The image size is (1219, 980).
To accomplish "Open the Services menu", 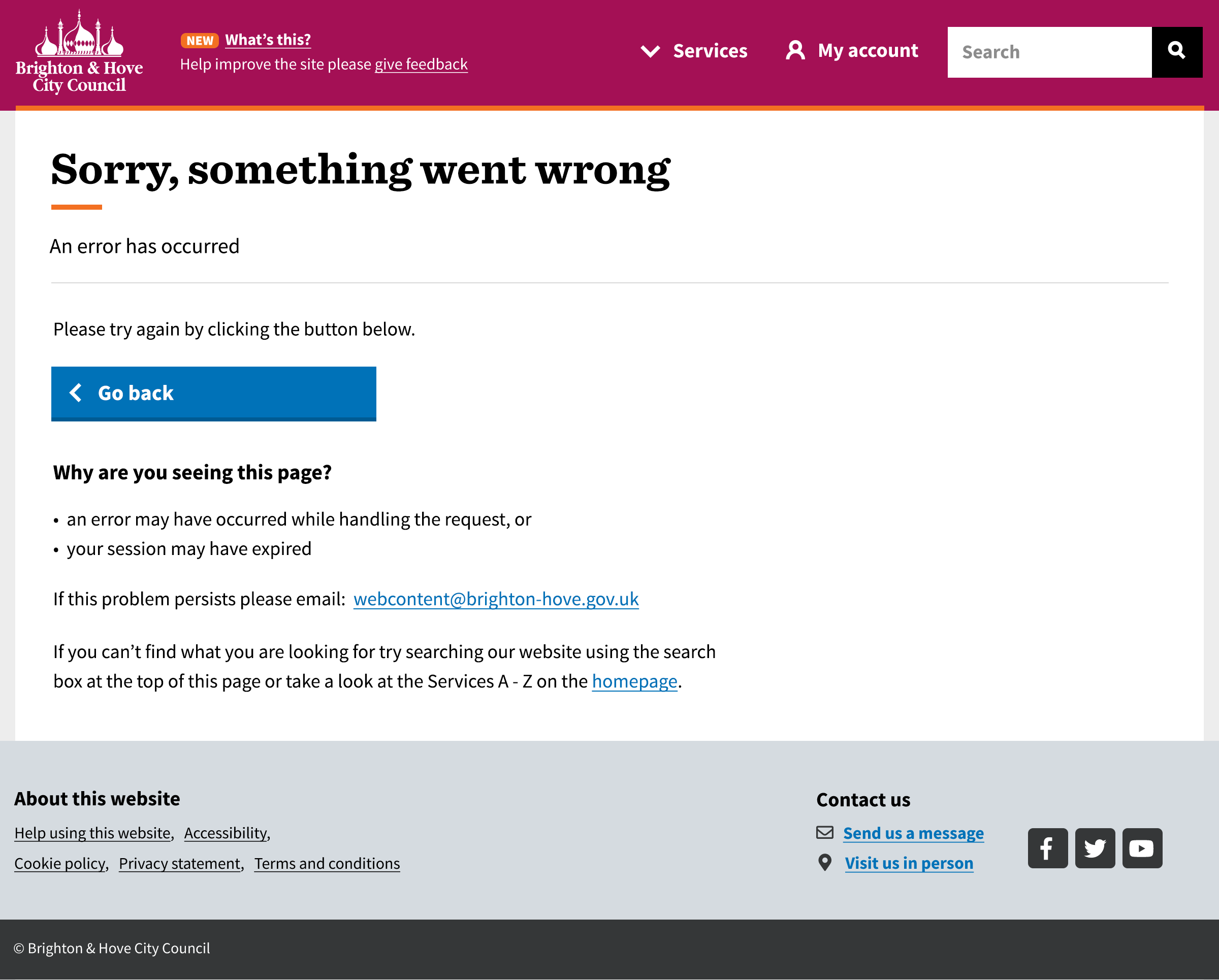I will coord(710,51).
